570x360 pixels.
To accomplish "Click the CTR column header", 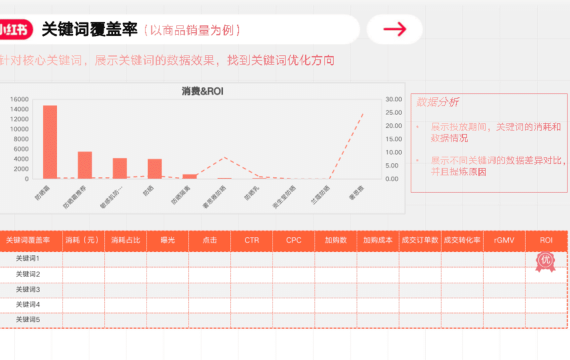I will pos(252,240).
